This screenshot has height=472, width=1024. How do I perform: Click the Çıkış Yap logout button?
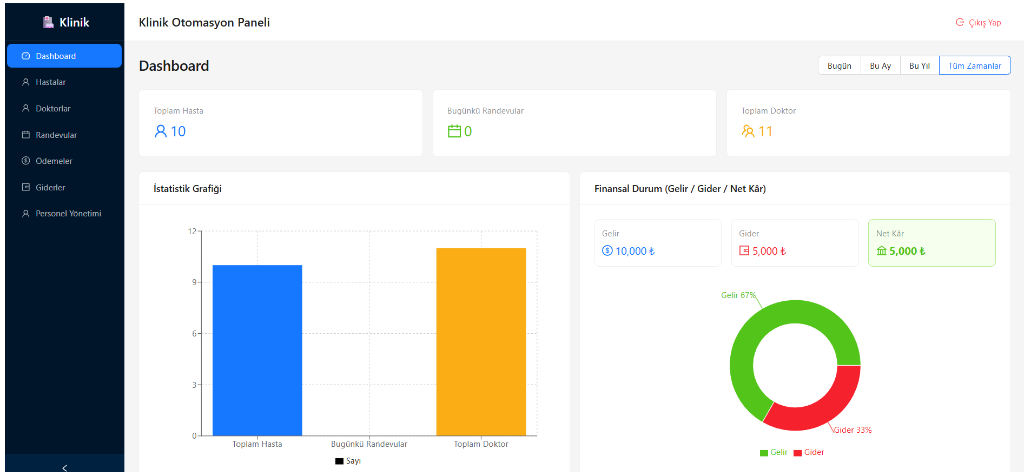click(978, 22)
